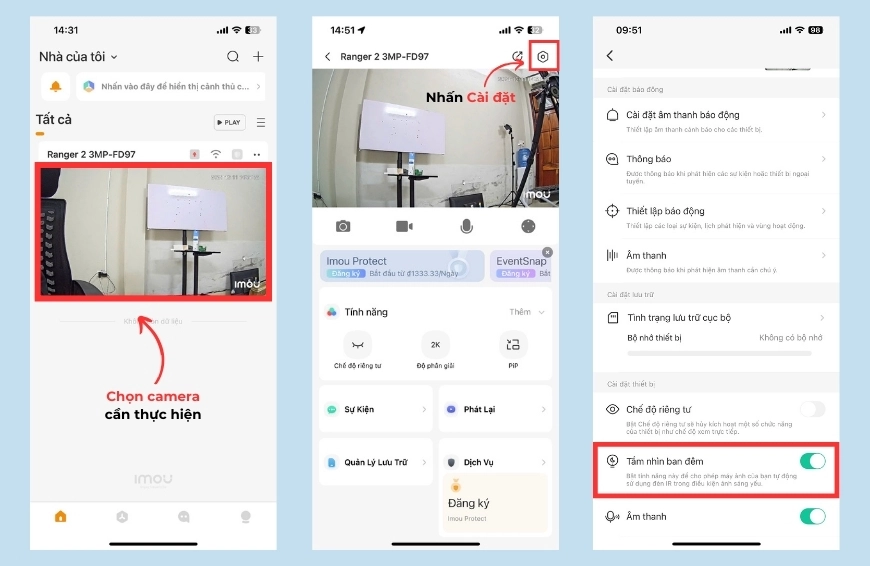Tap the plus icon to add device
The width and height of the screenshot is (870, 566).
[259, 57]
